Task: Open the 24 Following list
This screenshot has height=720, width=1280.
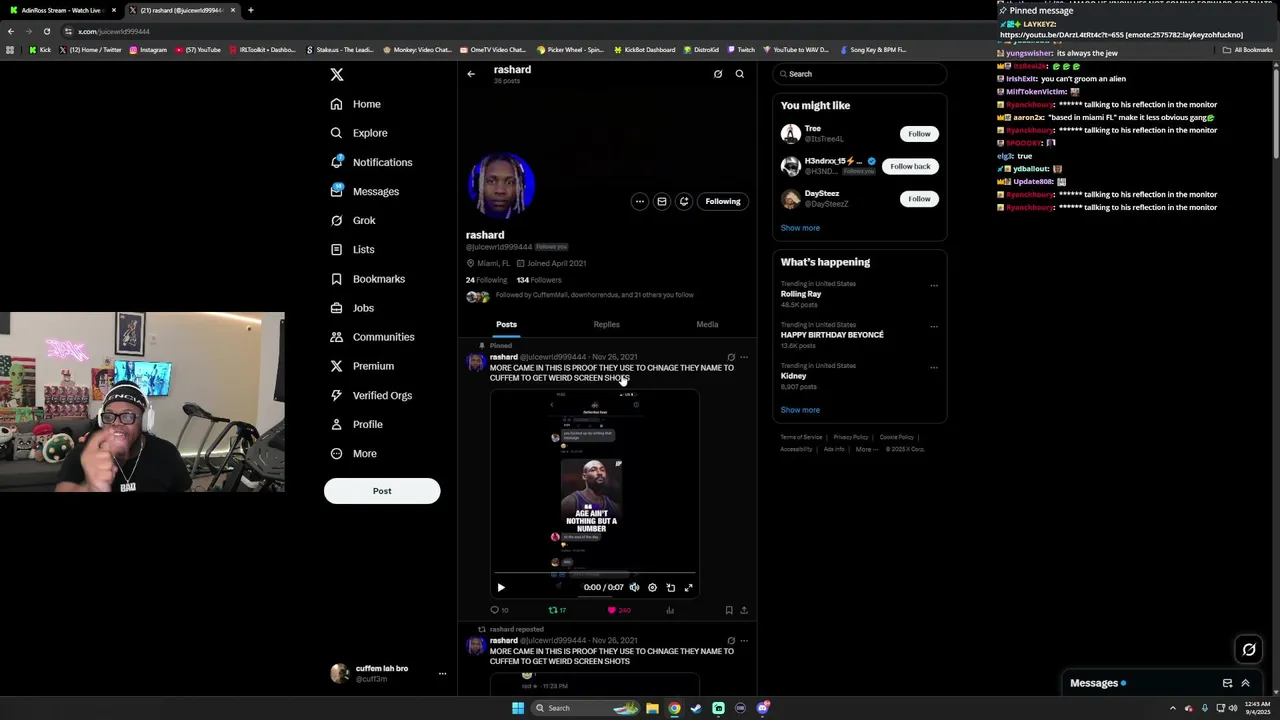Action: pyautogui.click(x=486, y=280)
